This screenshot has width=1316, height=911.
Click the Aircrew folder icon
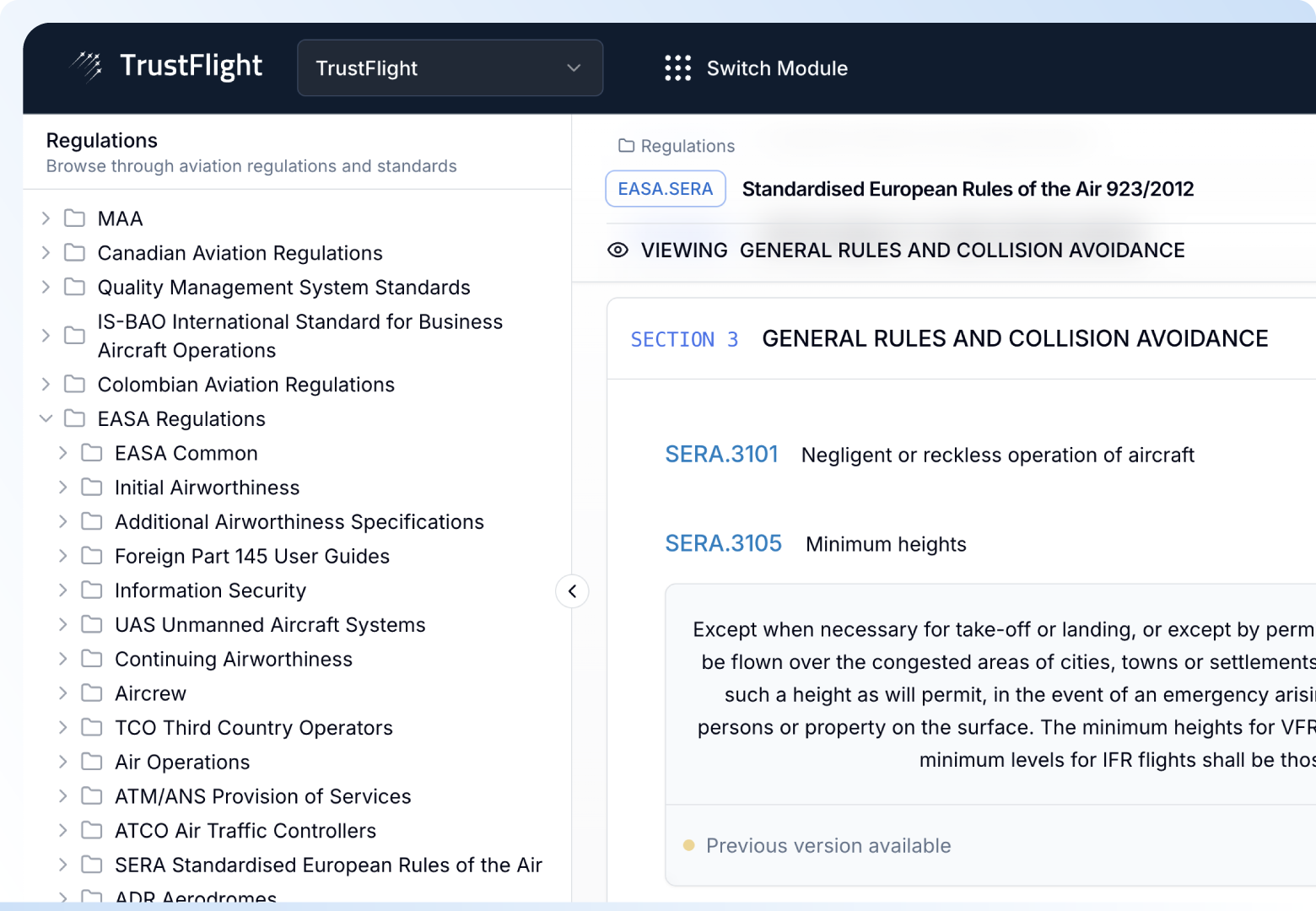(92, 693)
